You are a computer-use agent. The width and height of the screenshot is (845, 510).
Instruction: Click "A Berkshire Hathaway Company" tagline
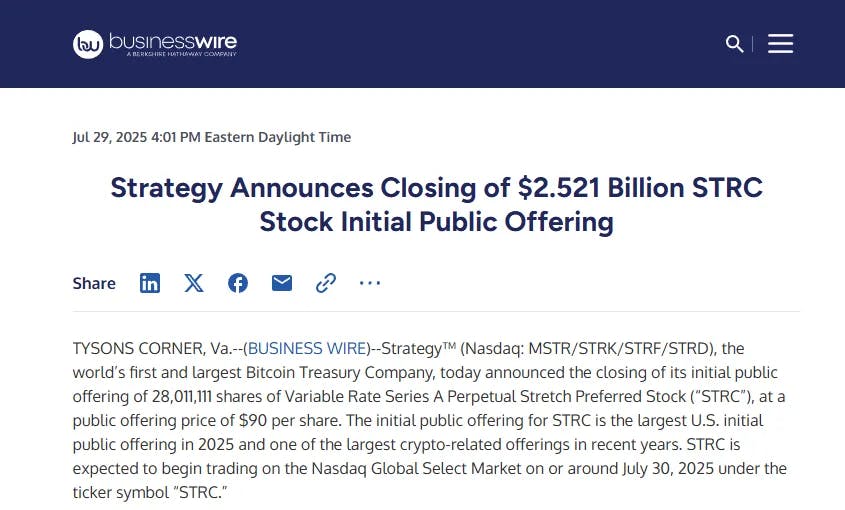(182, 54)
